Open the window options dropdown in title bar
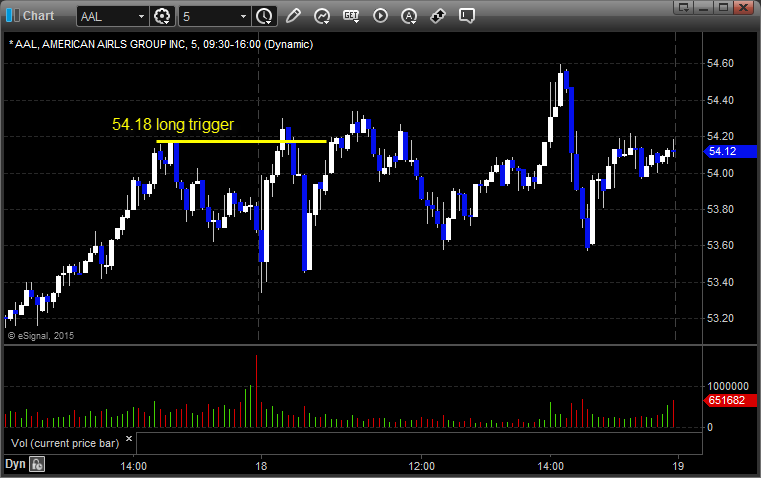 click(684, 7)
